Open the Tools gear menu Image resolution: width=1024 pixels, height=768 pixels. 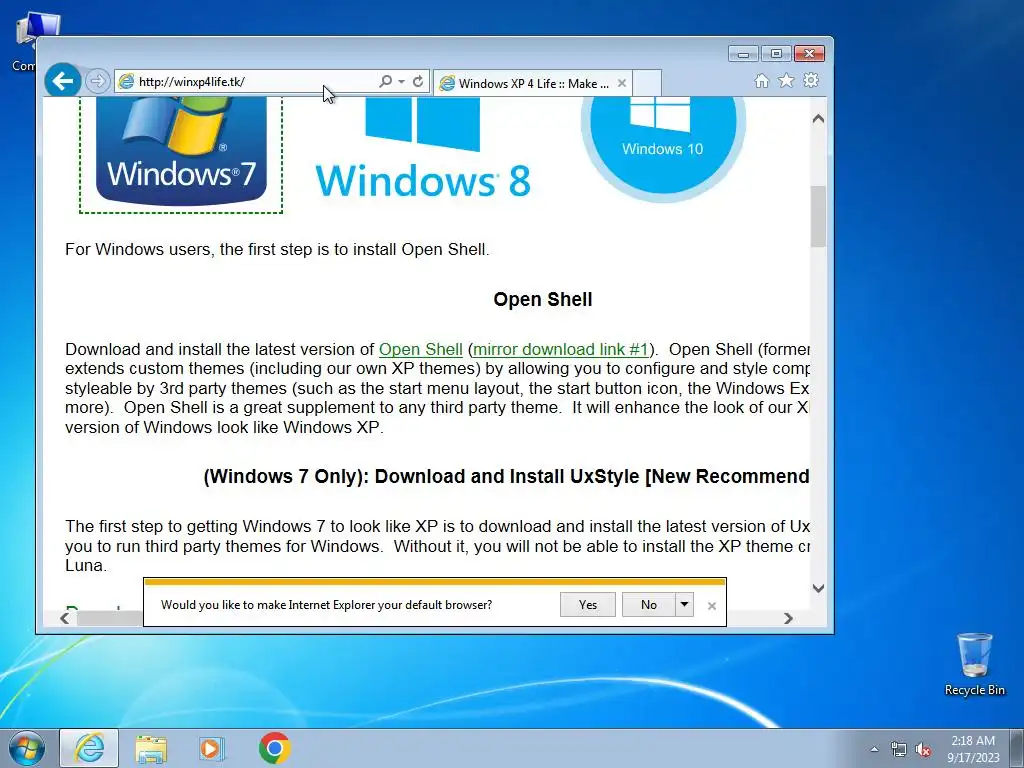pyautogui.click(x=811, y=80)
